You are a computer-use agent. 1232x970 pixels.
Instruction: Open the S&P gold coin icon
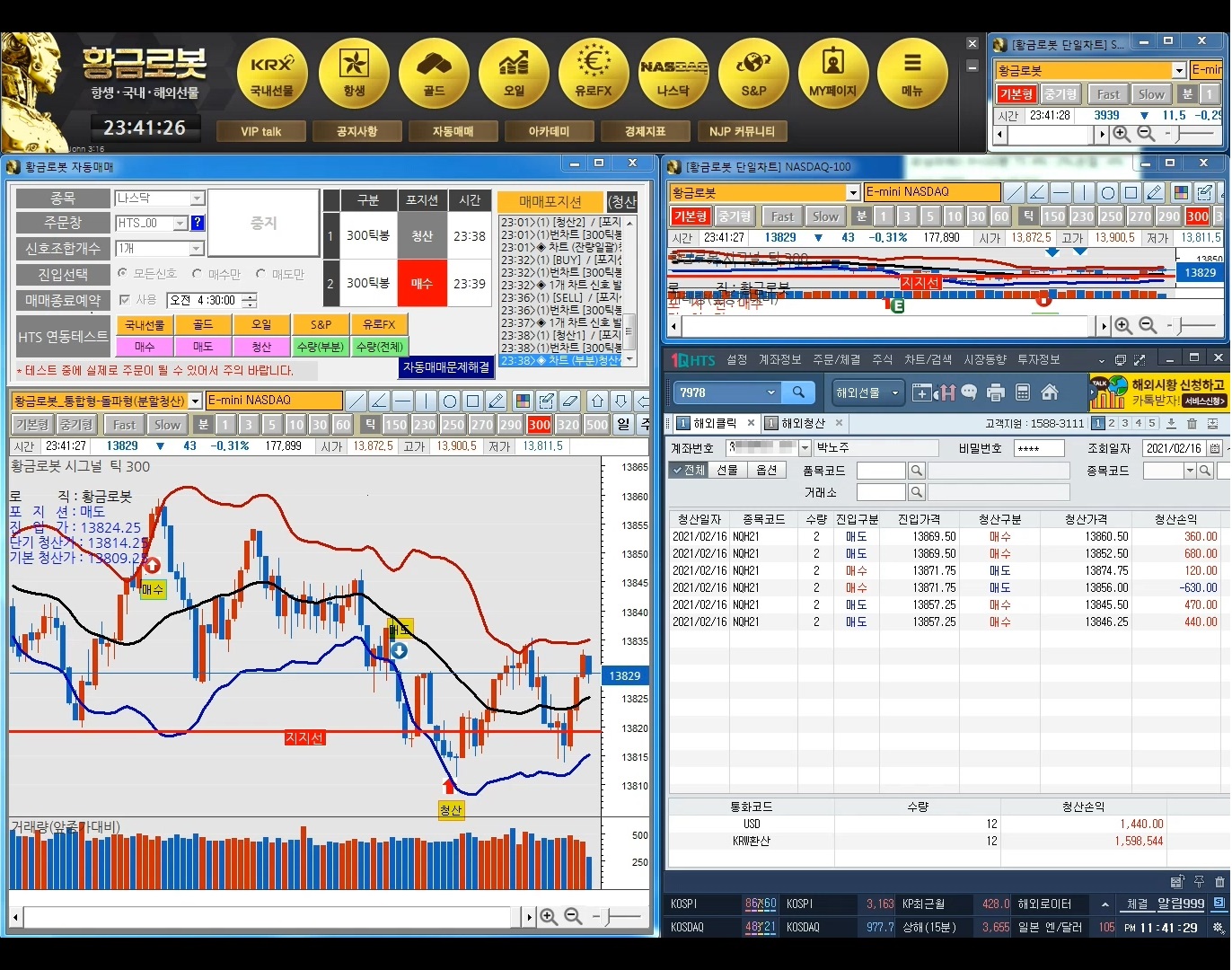[753, 74]
